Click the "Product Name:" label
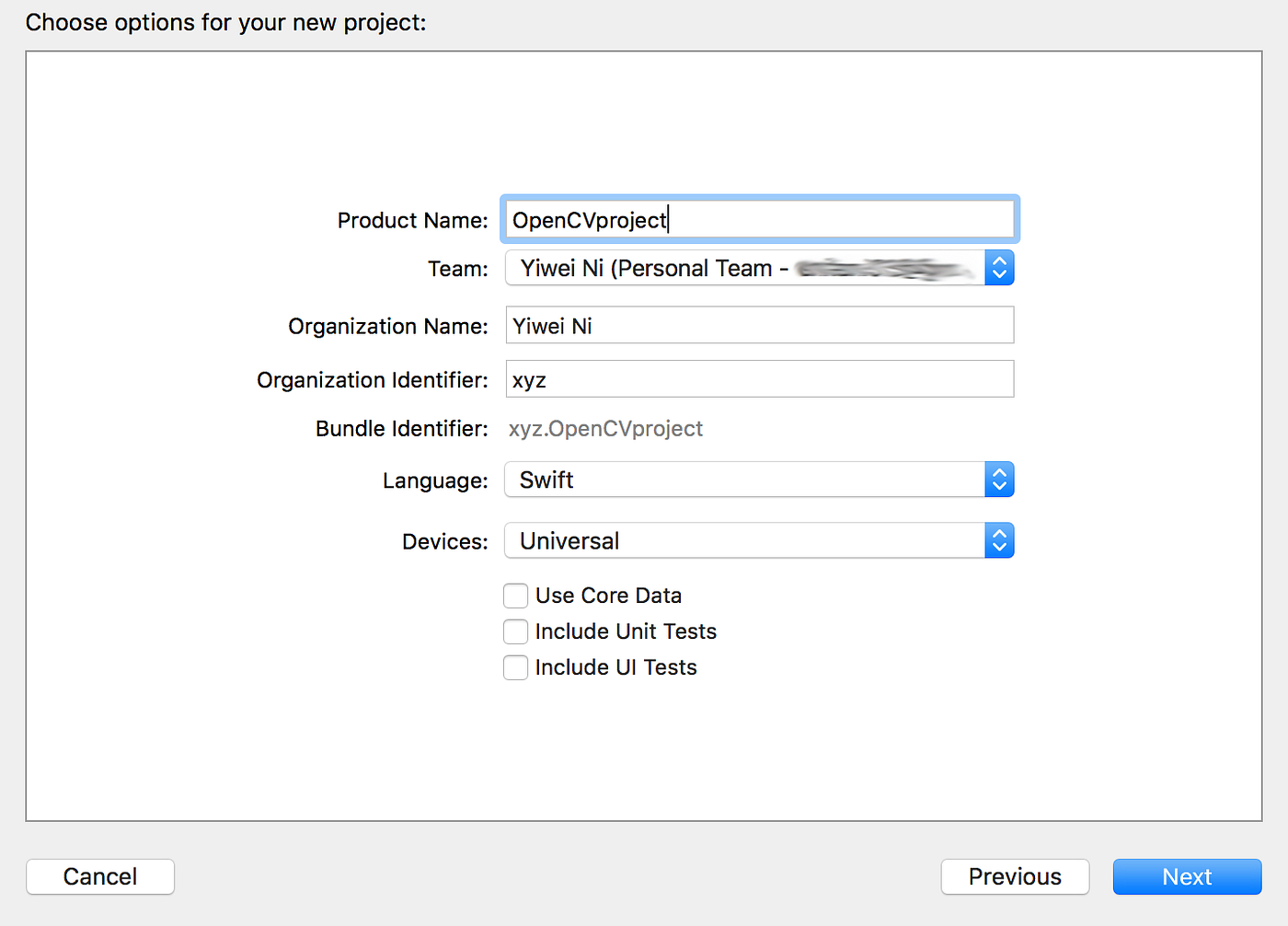The height and width of the screenshot is (926, 1288). 412,221
